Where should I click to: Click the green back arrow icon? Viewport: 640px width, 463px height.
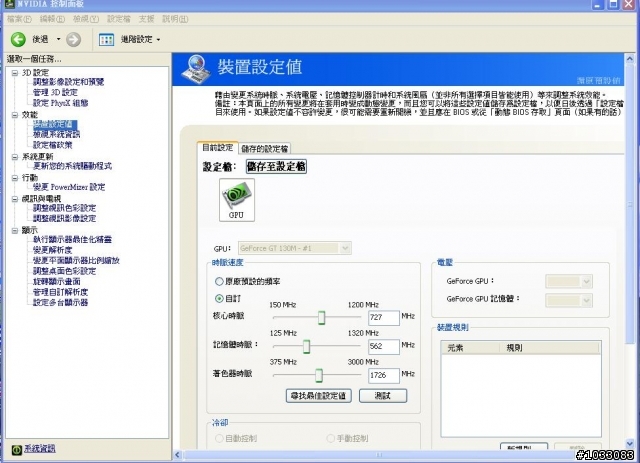click(x=18, y=39)
